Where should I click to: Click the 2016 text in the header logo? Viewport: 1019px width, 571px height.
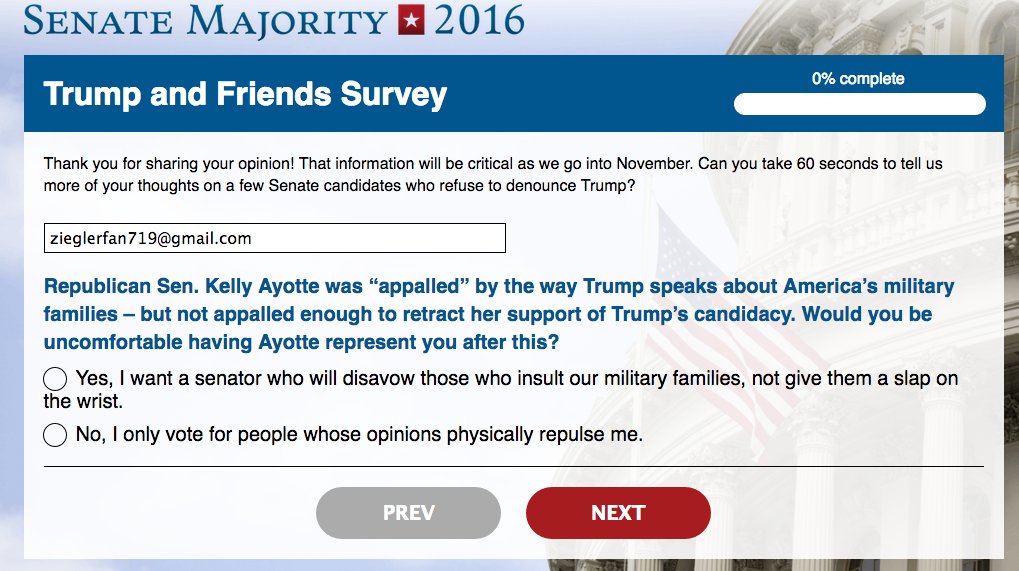coord(479,20)
